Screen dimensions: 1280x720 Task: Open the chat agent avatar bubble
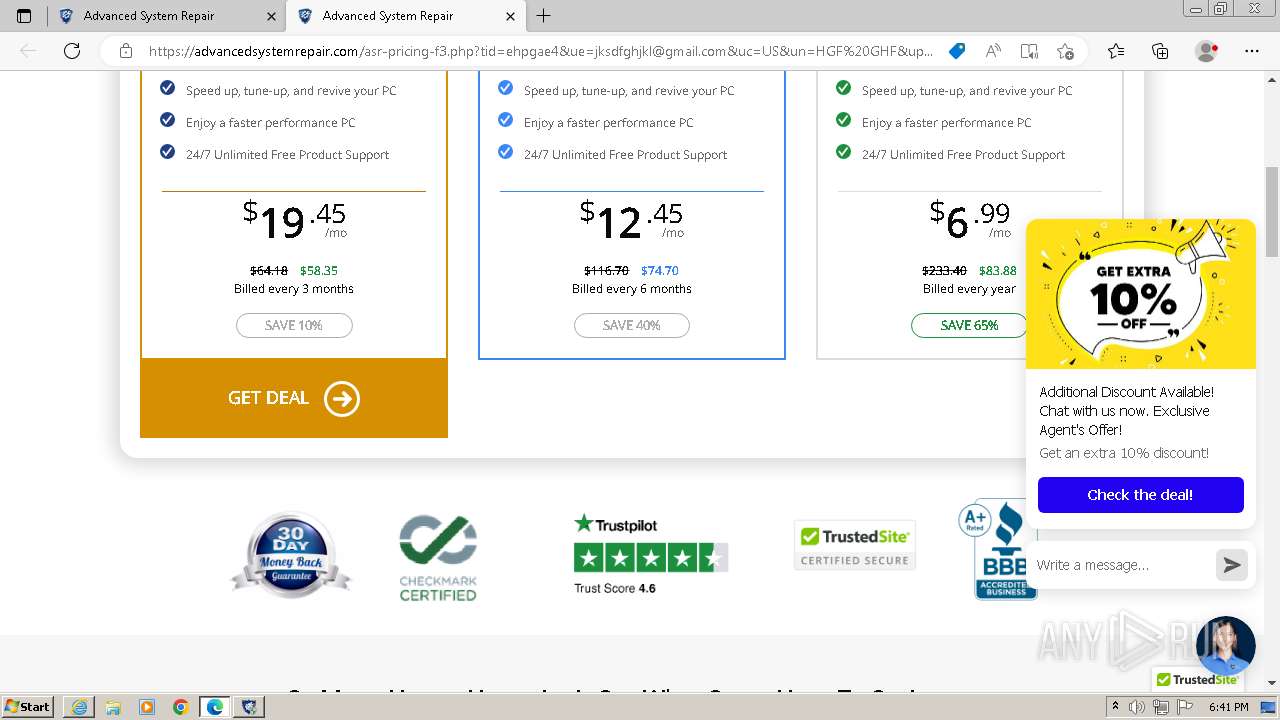[1225, 645]
